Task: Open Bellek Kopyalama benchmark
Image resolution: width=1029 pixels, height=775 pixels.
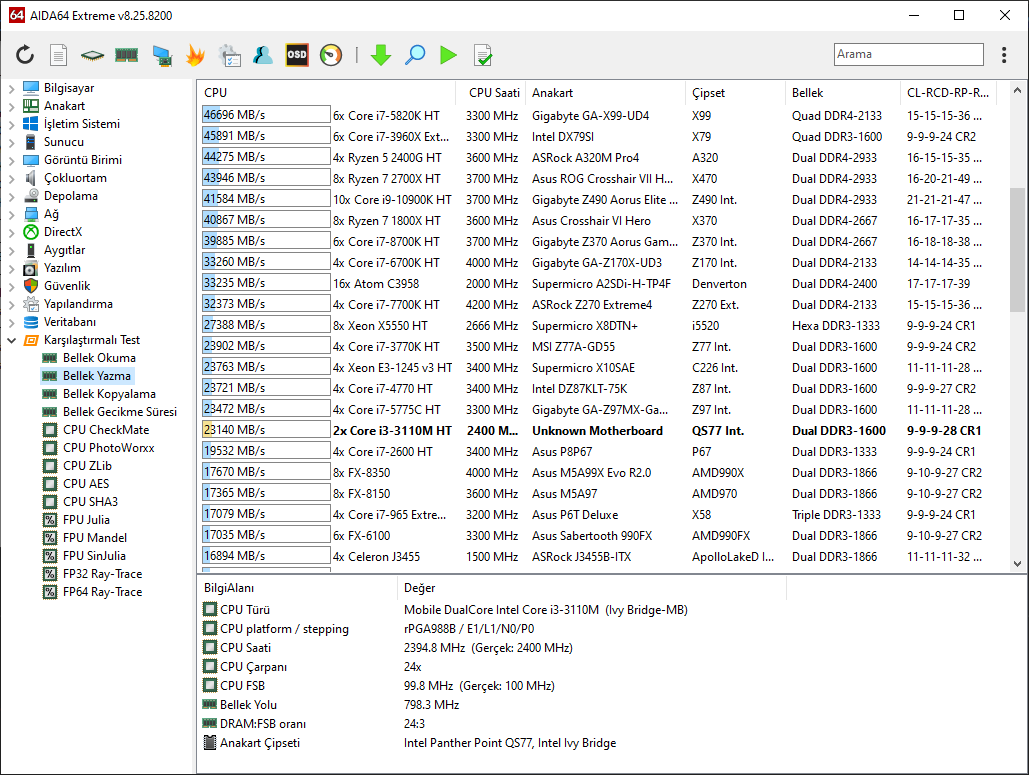Action: (109, 394)
